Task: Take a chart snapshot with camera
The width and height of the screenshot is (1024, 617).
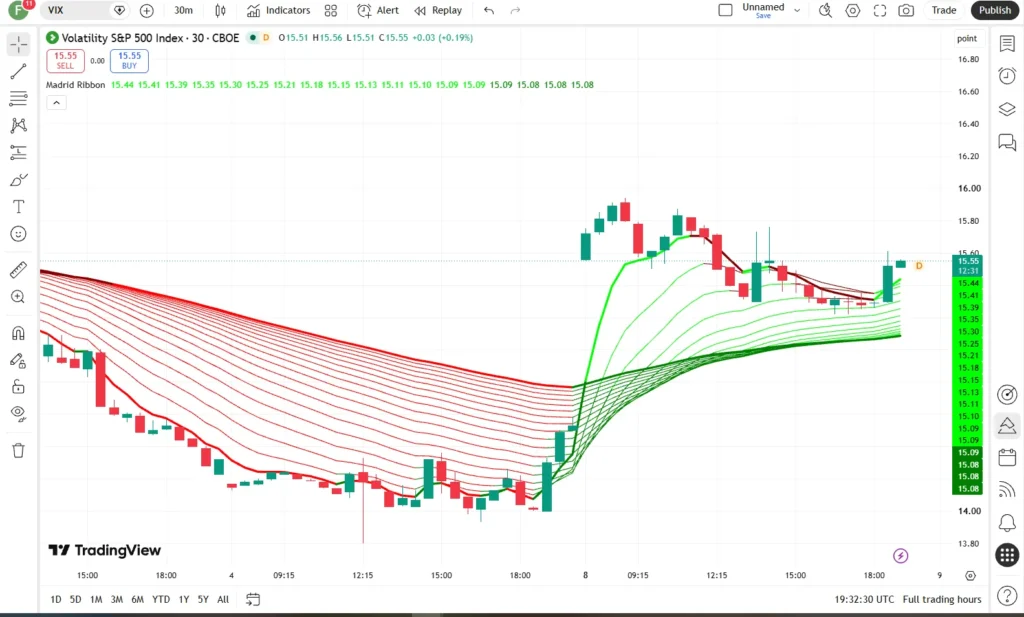Action: pos(906,10)
